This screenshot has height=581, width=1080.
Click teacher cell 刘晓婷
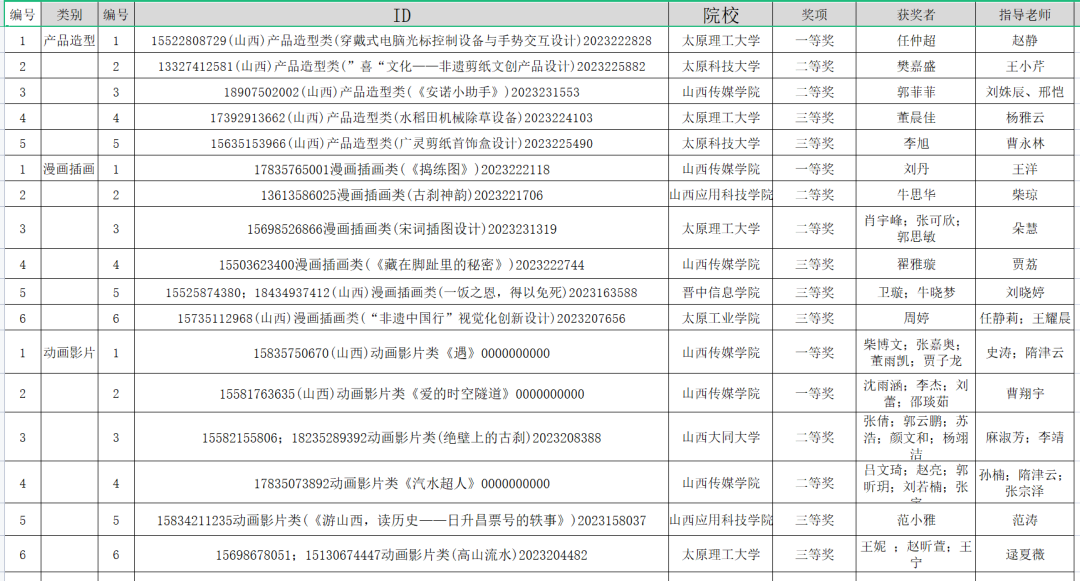(x=1025, y=293)
